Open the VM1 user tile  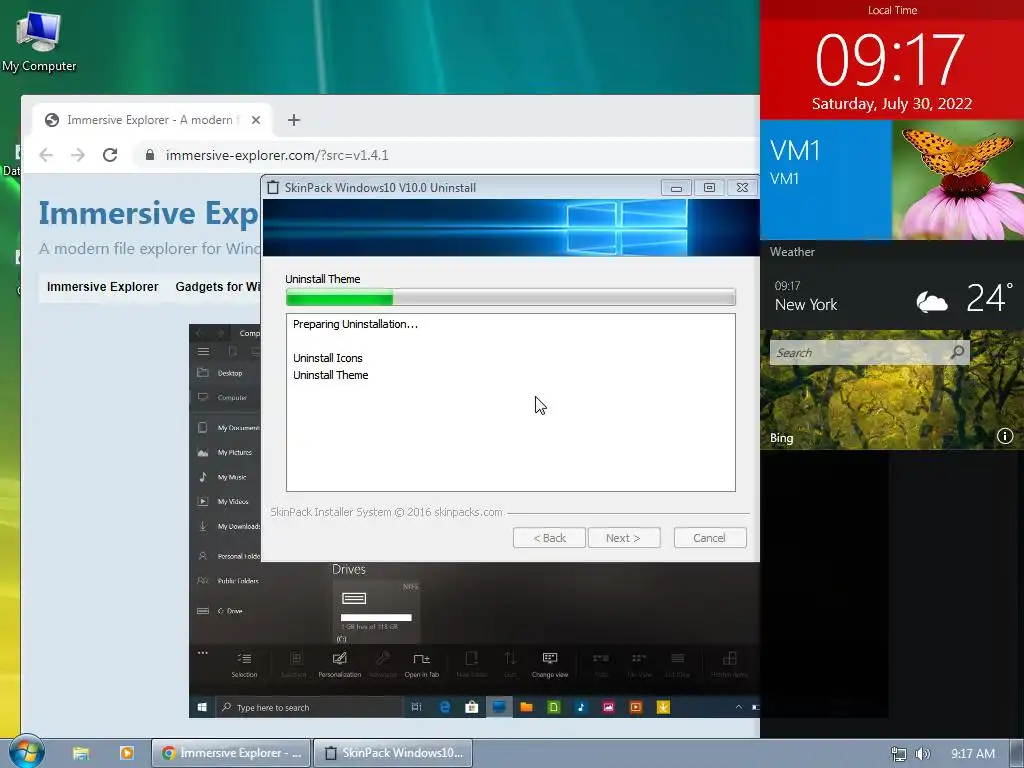coord(826,180)
